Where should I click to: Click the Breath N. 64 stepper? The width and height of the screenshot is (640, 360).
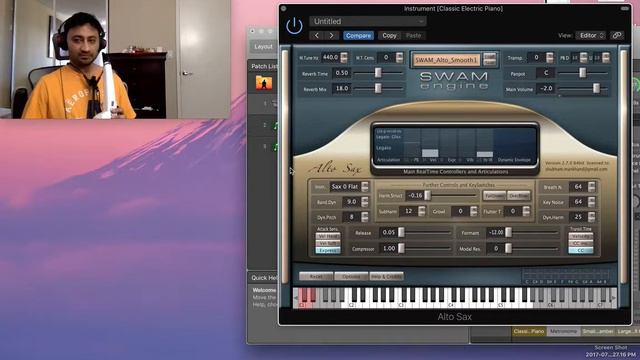click(591, 187)
